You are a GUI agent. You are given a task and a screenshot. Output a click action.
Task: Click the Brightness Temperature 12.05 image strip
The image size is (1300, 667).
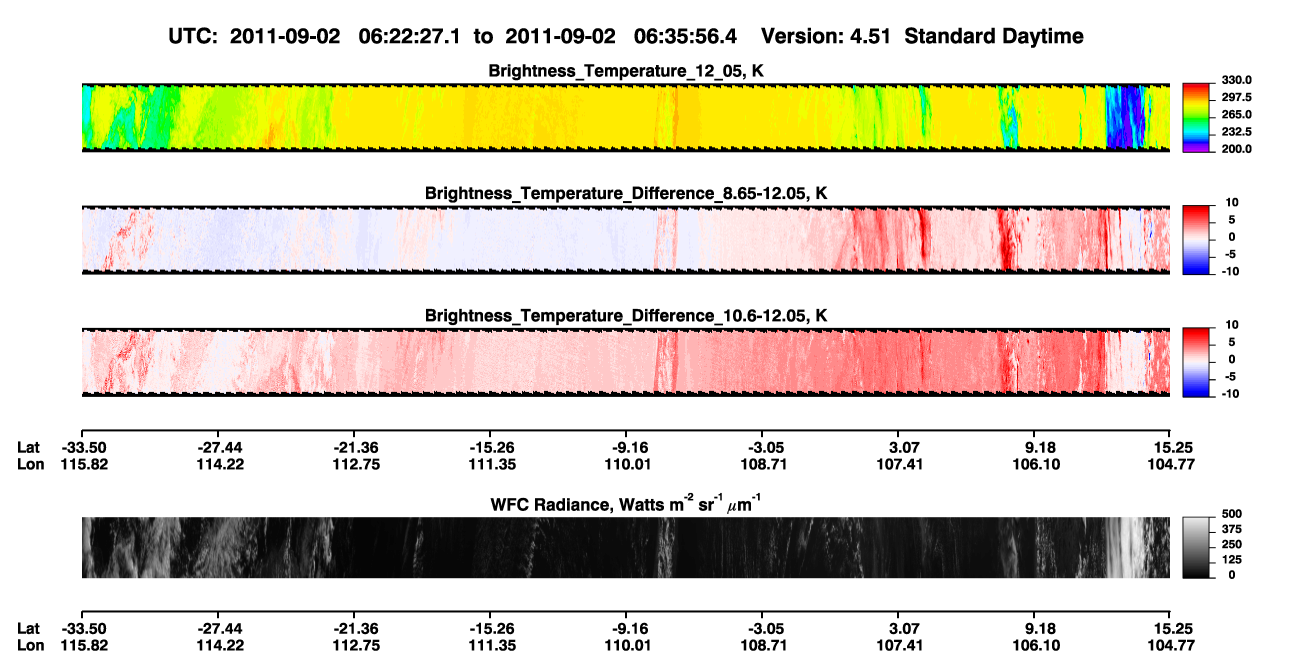[626, 118]
